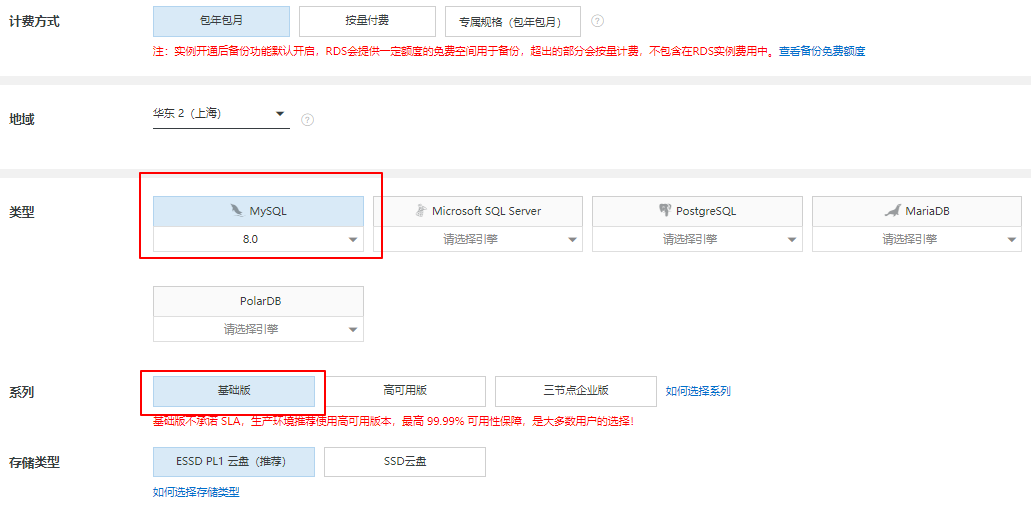Screen dimensions: 1031x512
Task: Choose 高可用版 series
Action: [x=405, y=391]
